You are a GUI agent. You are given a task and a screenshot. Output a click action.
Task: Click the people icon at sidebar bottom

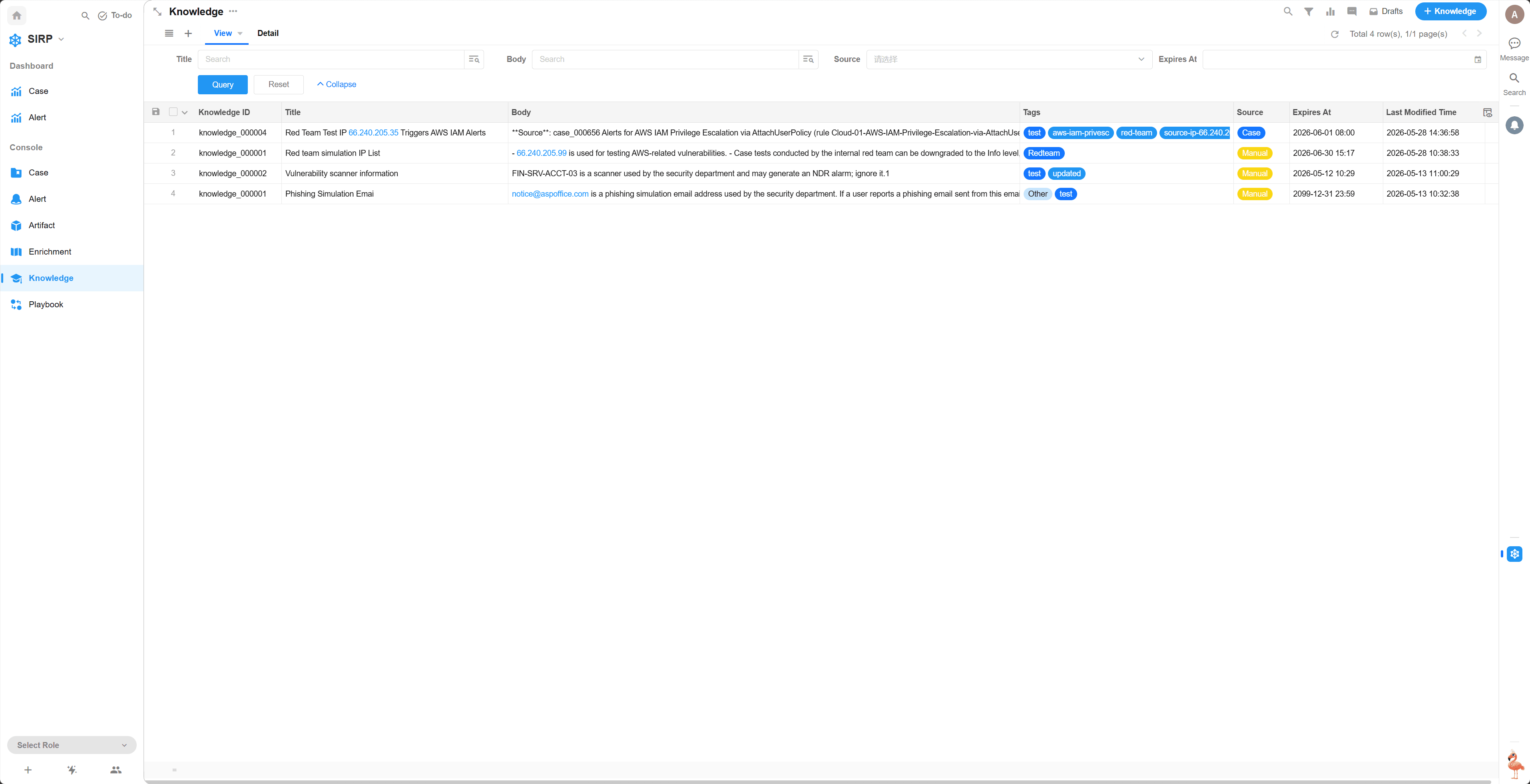point(116,770)
